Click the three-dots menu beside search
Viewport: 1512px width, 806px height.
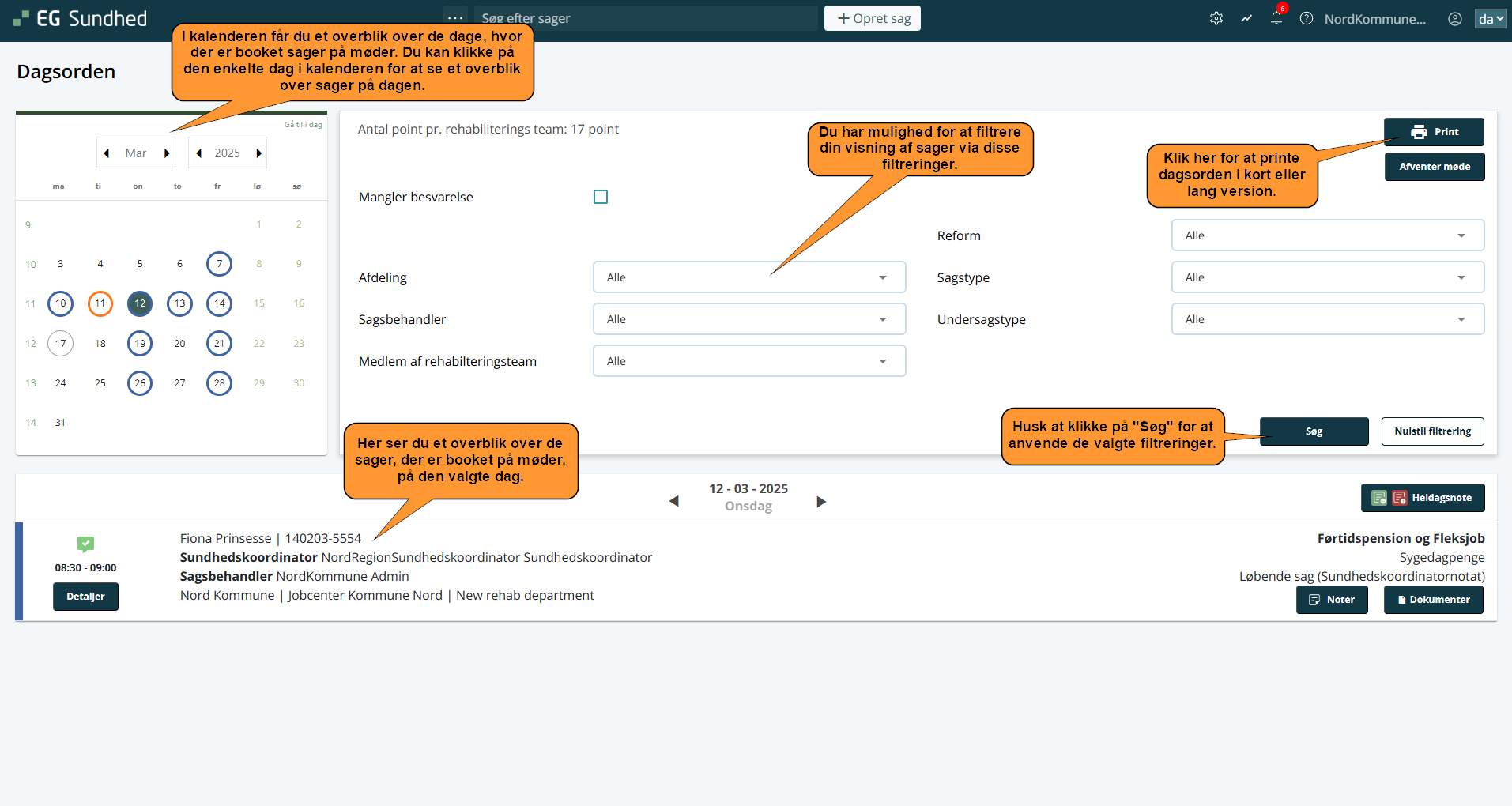tap(455, 18)
